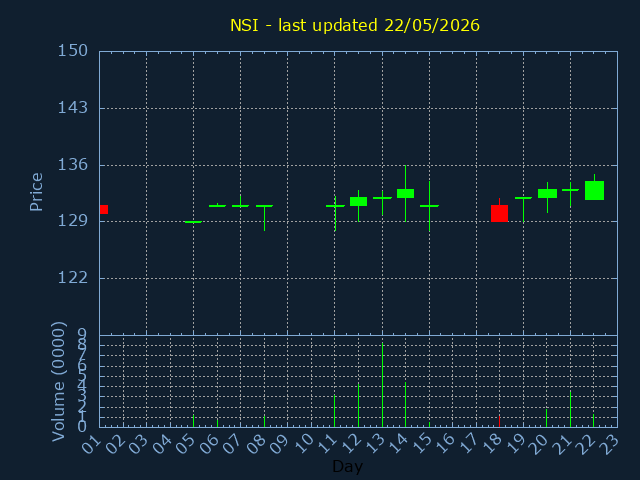Select the red candlestick on day 01
The image size is (640, 480).
(104, 209)
